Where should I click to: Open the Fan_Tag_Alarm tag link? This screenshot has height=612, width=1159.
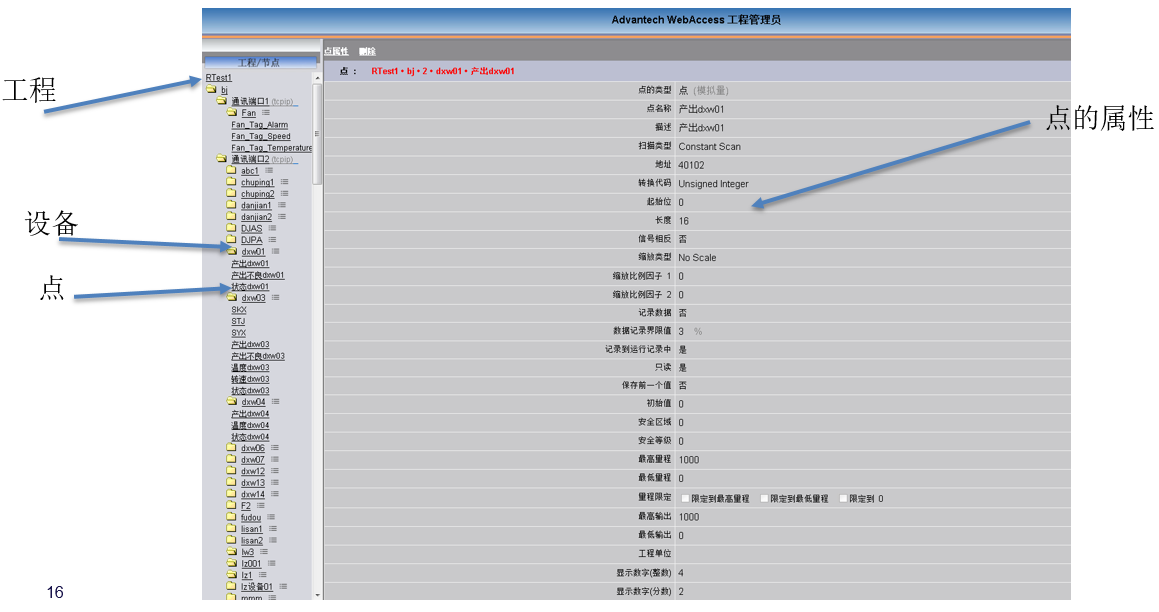click(x=259, y=125)
